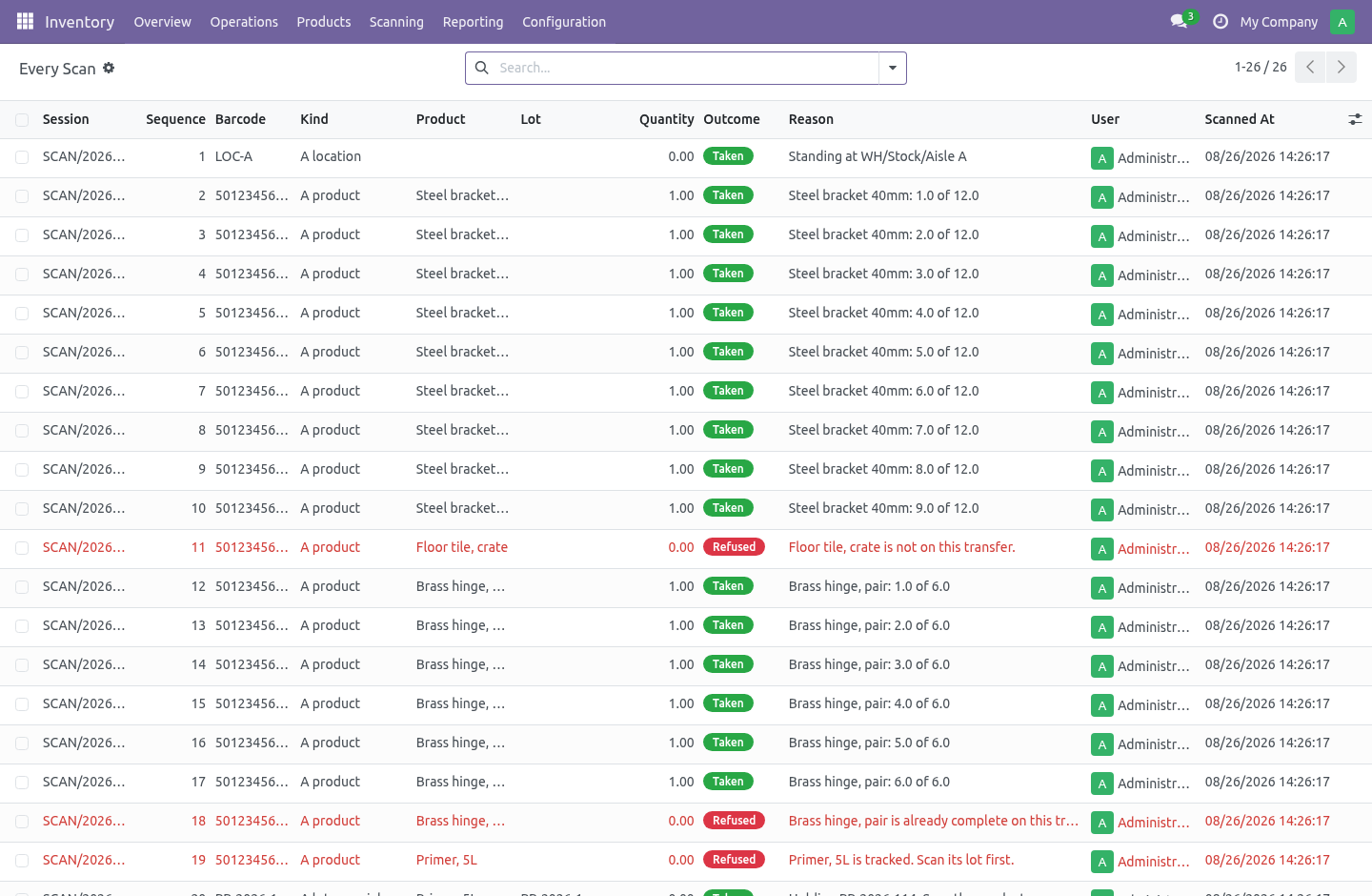The width and height of the screenshot is (1372, 896).
Task: Open the user avatar menu
Action: pos(1342,21)
